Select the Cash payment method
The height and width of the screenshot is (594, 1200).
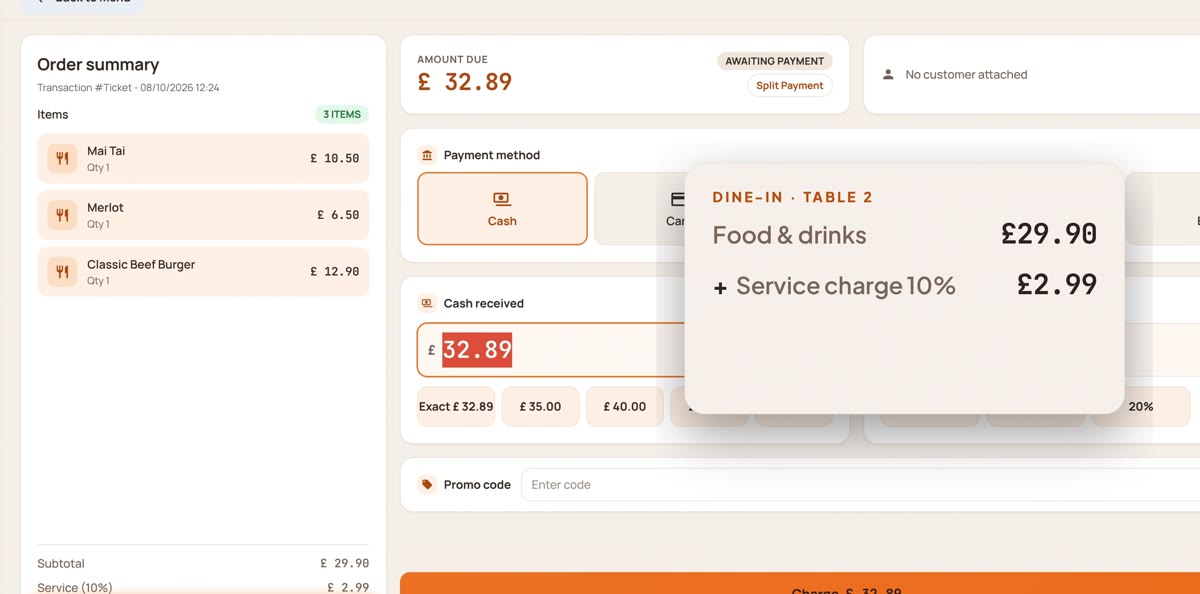click(x=502, y=209)
